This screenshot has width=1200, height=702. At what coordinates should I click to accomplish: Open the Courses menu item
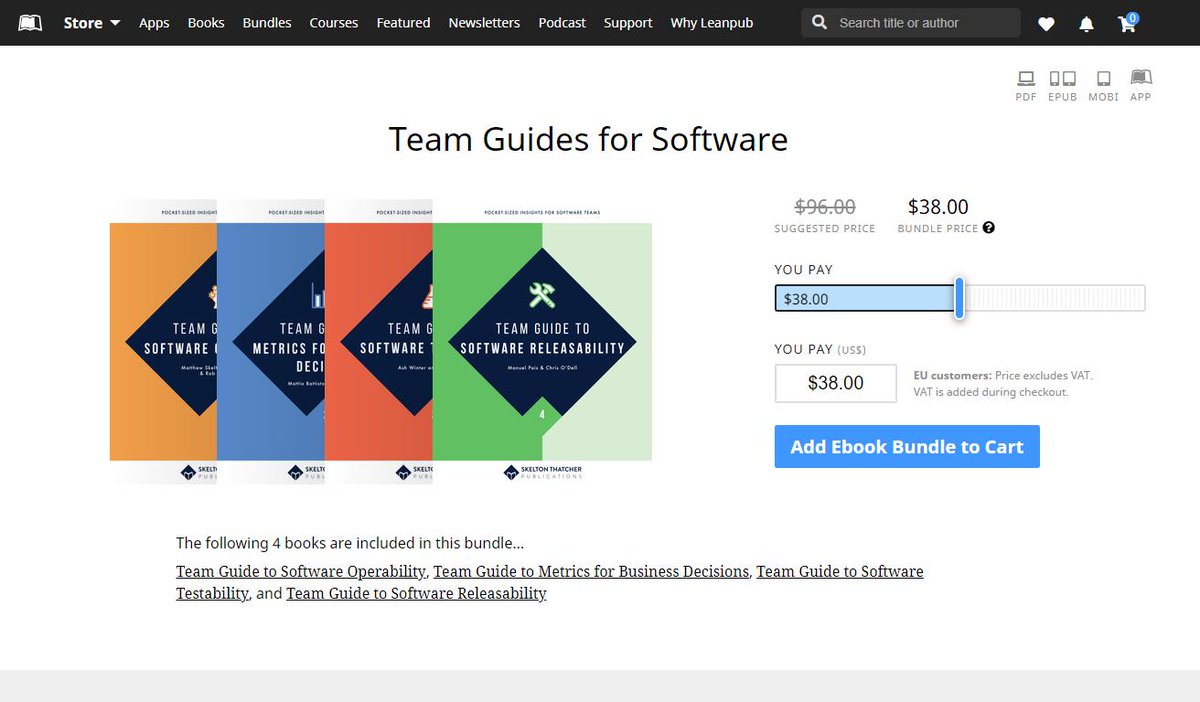point(334,22)
